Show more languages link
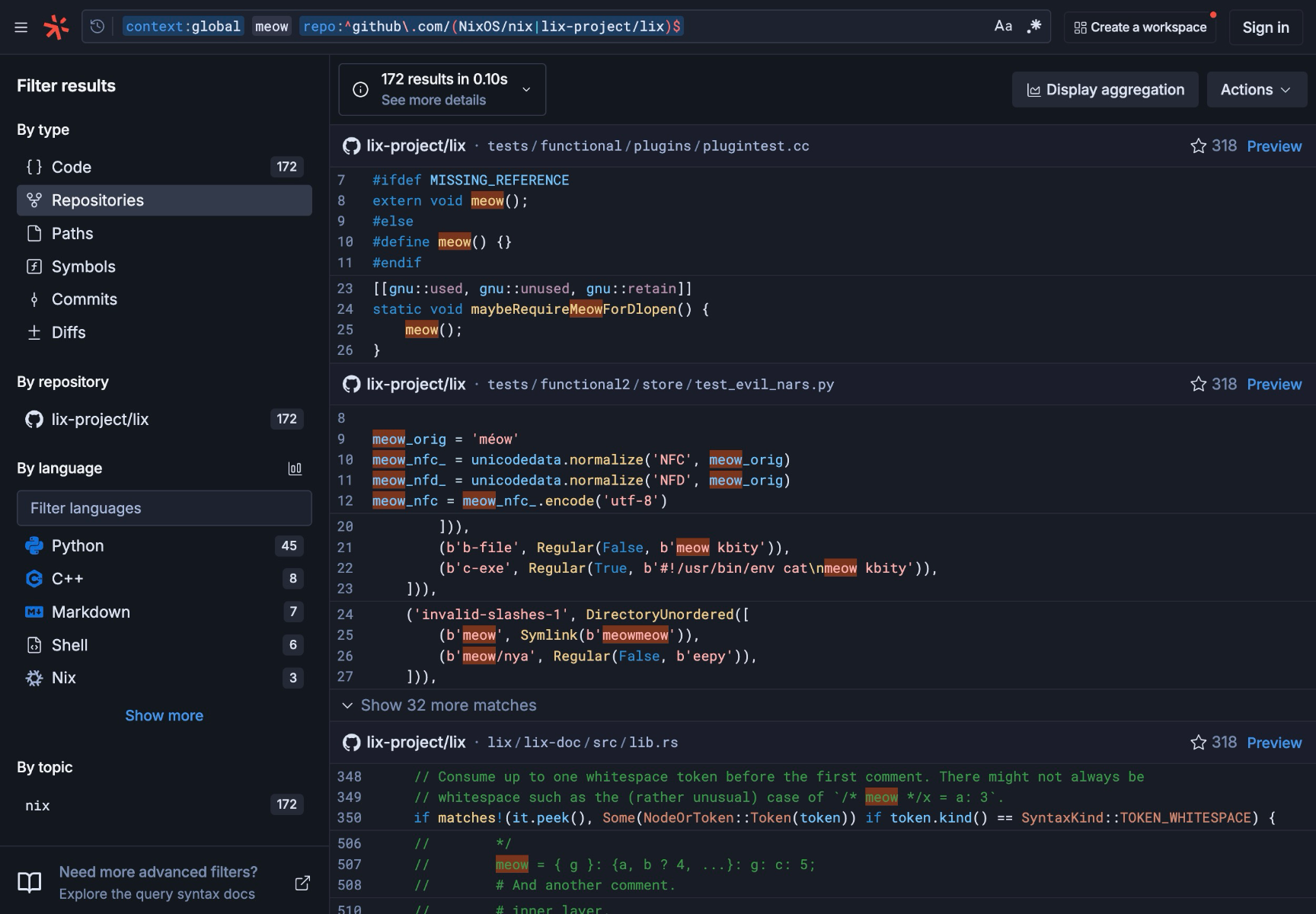 [164, 715]
